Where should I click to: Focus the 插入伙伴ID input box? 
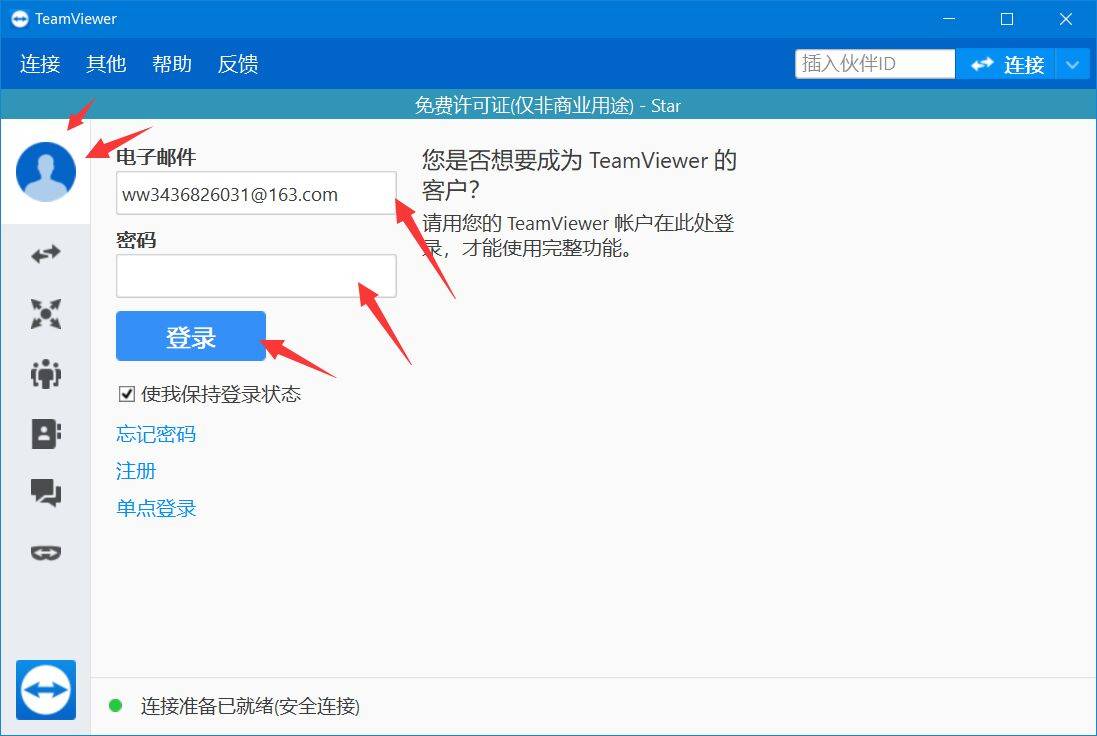[x=875, y=64]
